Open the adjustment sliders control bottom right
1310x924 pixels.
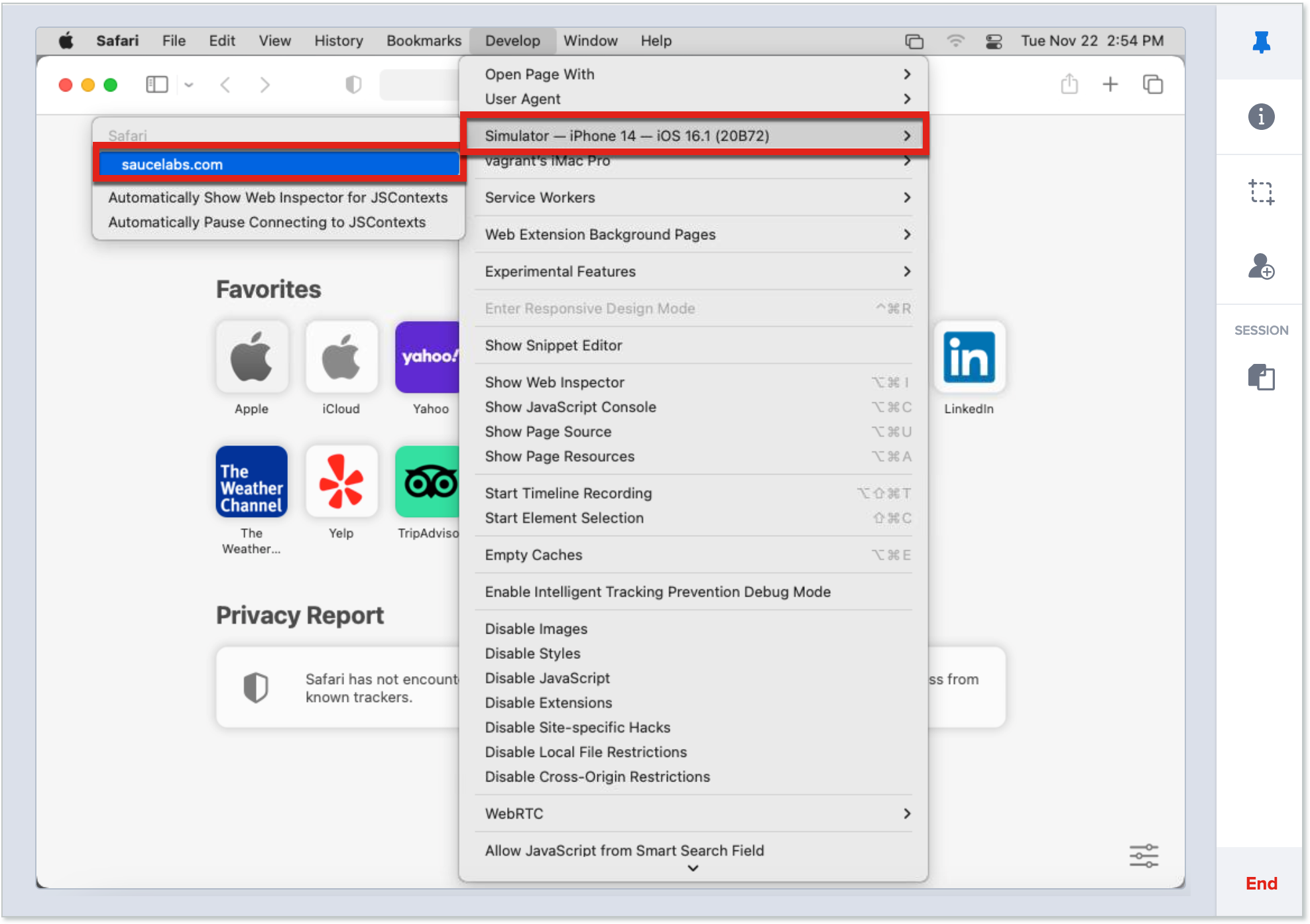1144,855
